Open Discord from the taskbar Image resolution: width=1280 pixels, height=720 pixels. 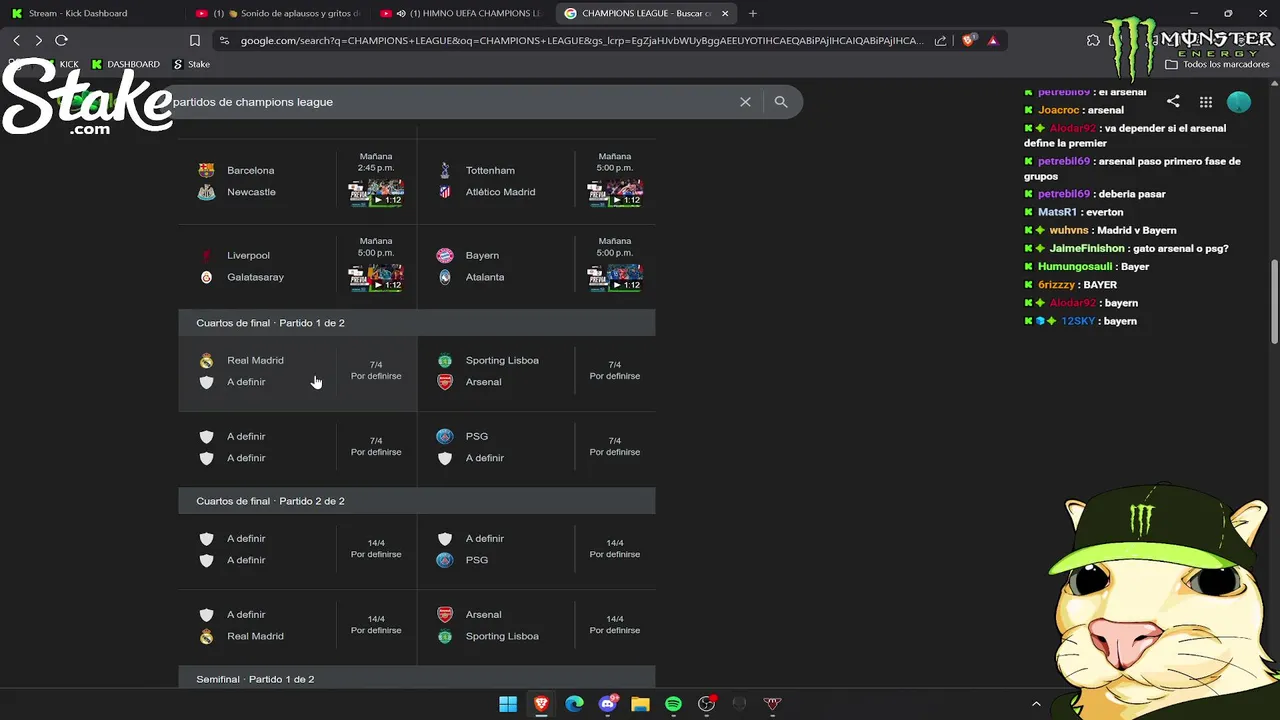pos(607,704)
